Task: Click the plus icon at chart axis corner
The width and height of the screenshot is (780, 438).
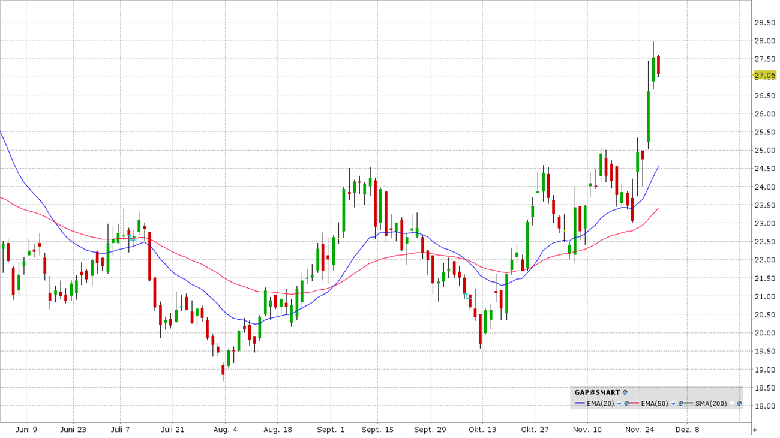Action: point(755,430)
